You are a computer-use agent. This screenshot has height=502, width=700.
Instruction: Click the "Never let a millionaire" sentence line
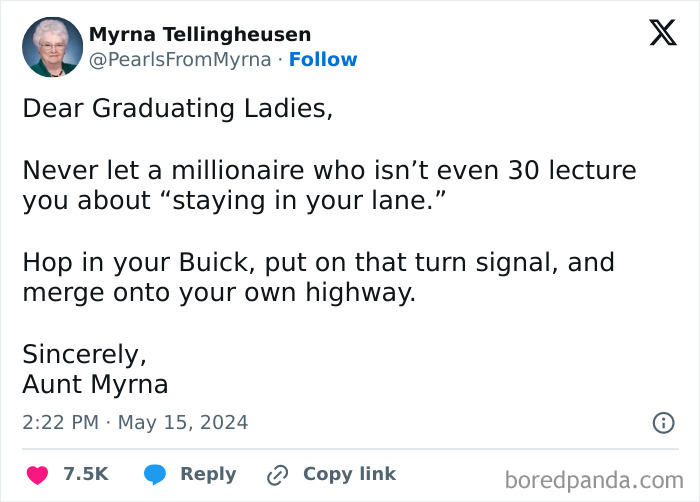(329, 170)
